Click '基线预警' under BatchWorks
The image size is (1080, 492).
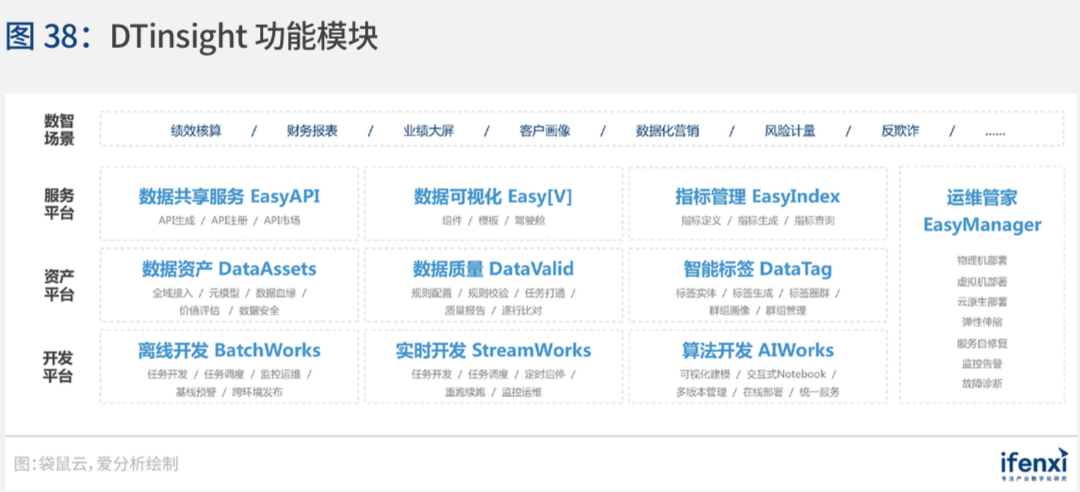(196, 392)
